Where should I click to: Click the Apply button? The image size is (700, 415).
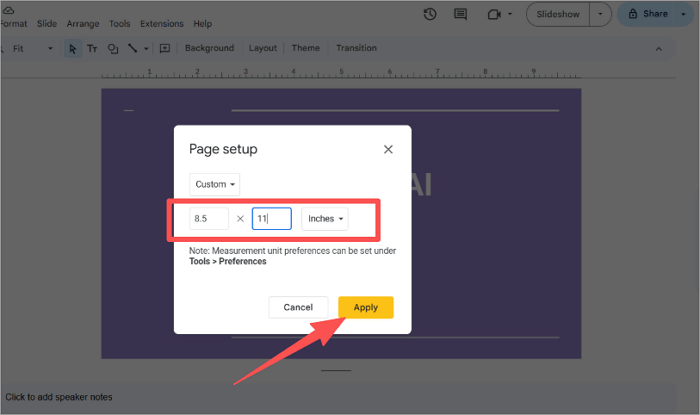(x=365, y=307)
